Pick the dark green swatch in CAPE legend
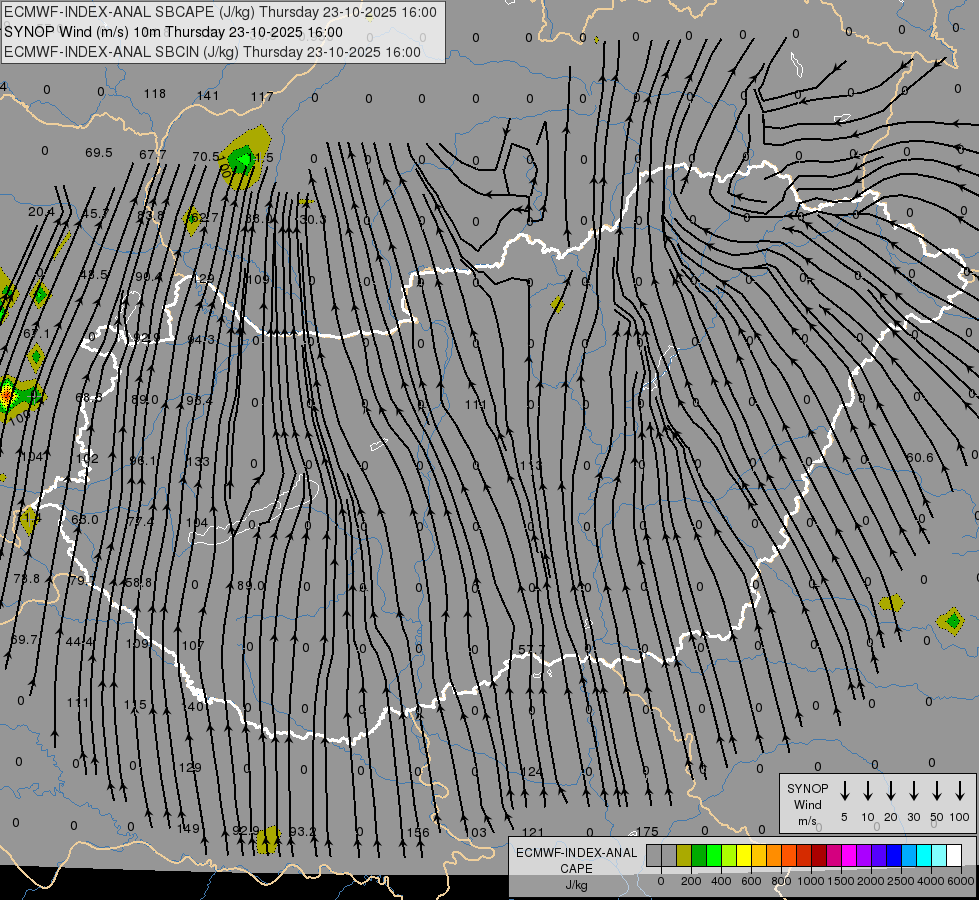979x900 pixels. [x=699, y=856]
